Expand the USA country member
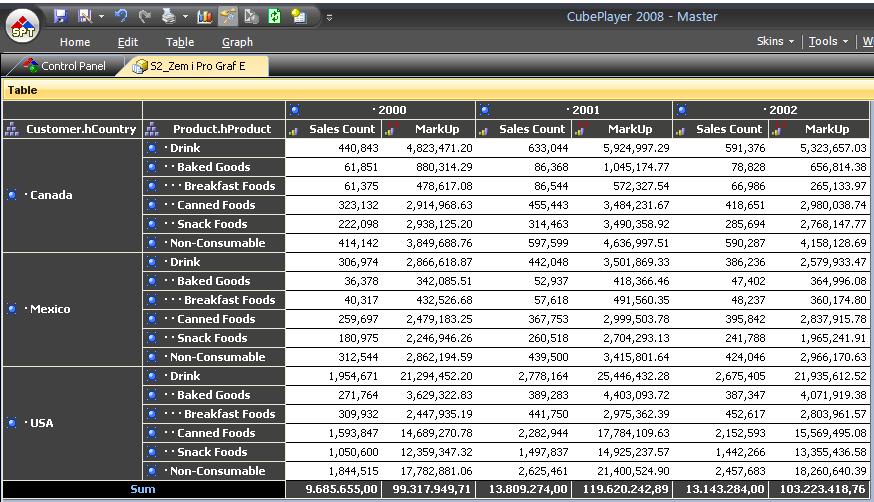 pyautogui.click(x=12, y=423)
